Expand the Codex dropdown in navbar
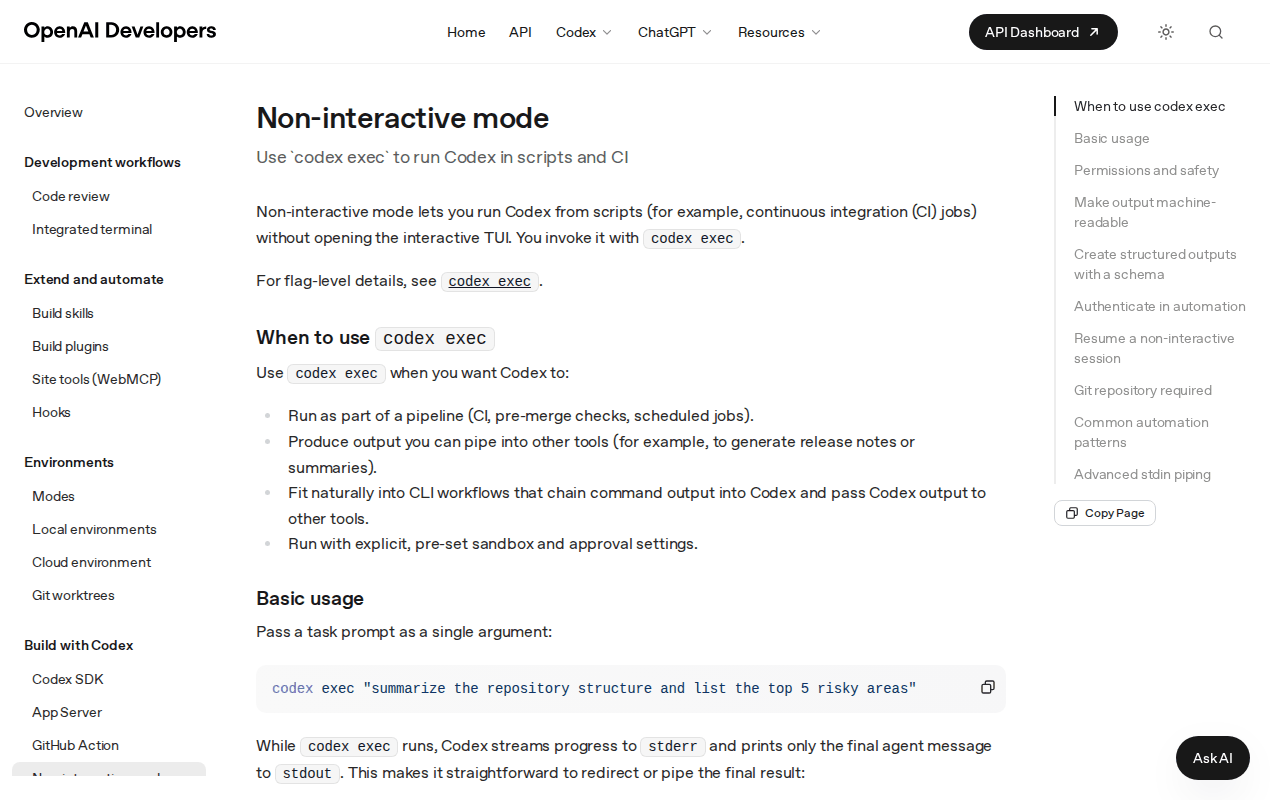The height and width of the screenshot is (800, 1280). tap(584, 32)
